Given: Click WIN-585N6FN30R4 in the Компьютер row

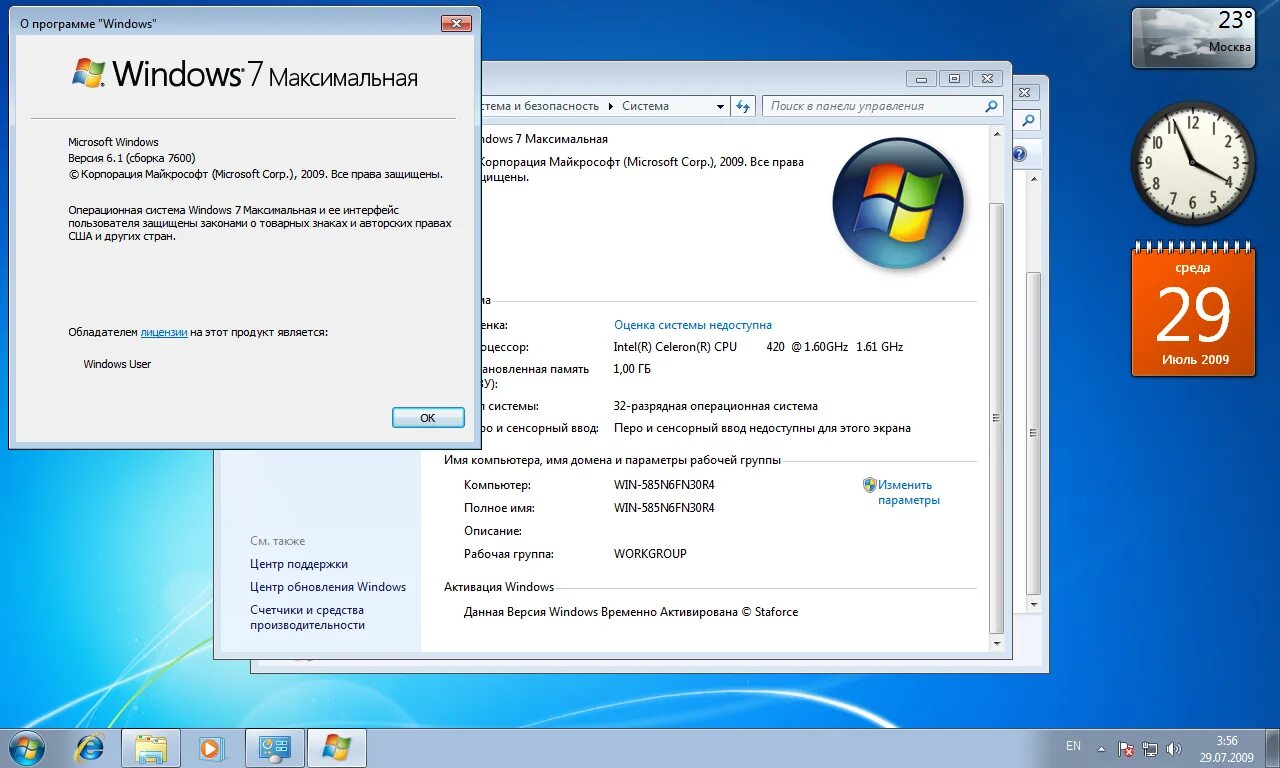Looking at the screenshot, I should click(x=664, y=485).
